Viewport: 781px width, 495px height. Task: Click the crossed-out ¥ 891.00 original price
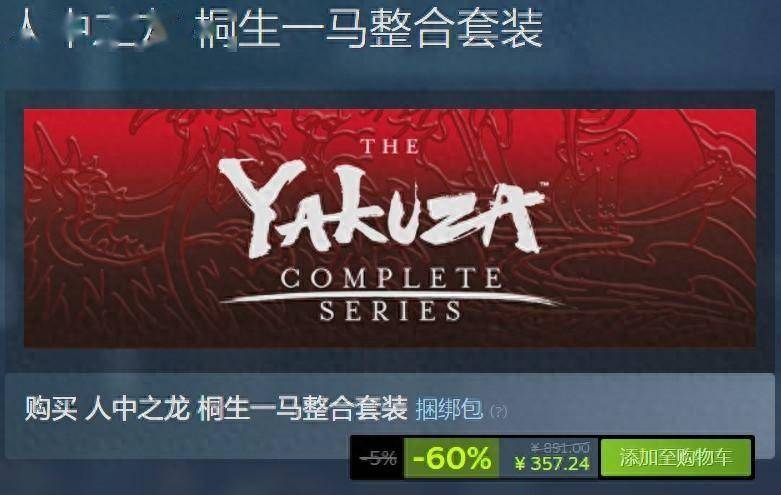[x=560, y=447]
